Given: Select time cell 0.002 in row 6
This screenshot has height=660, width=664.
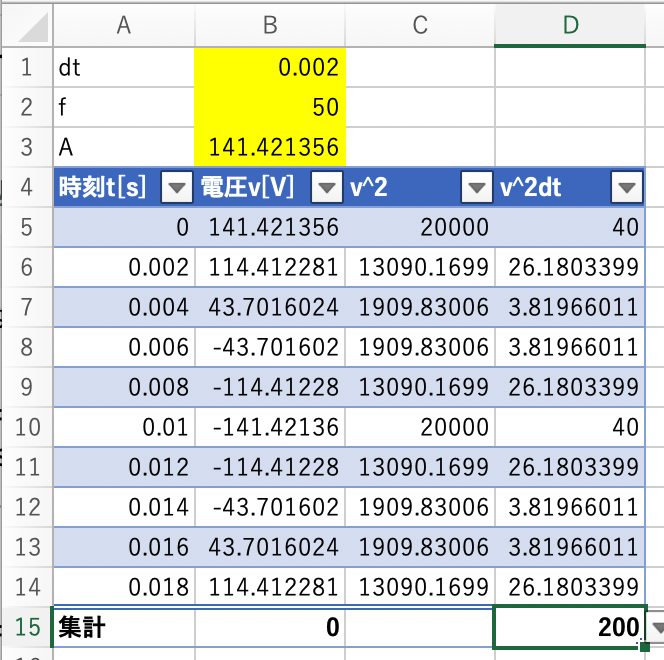Looking at the screenshot, I should [124, 267].
